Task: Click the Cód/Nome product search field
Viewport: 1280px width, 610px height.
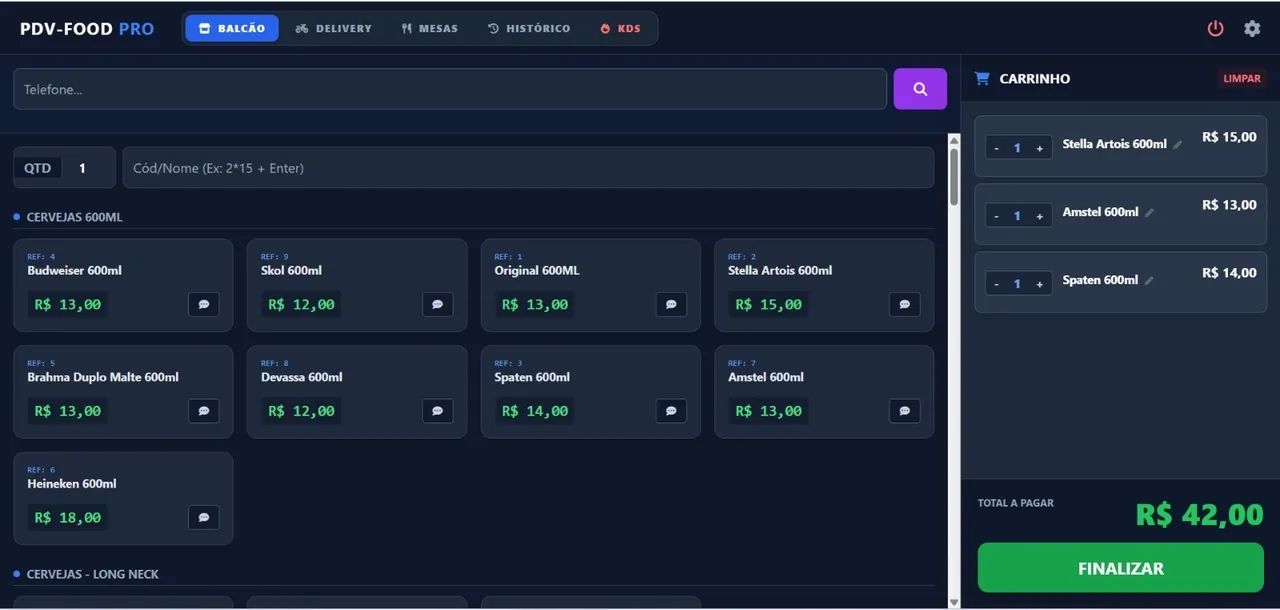Action: 528,168
